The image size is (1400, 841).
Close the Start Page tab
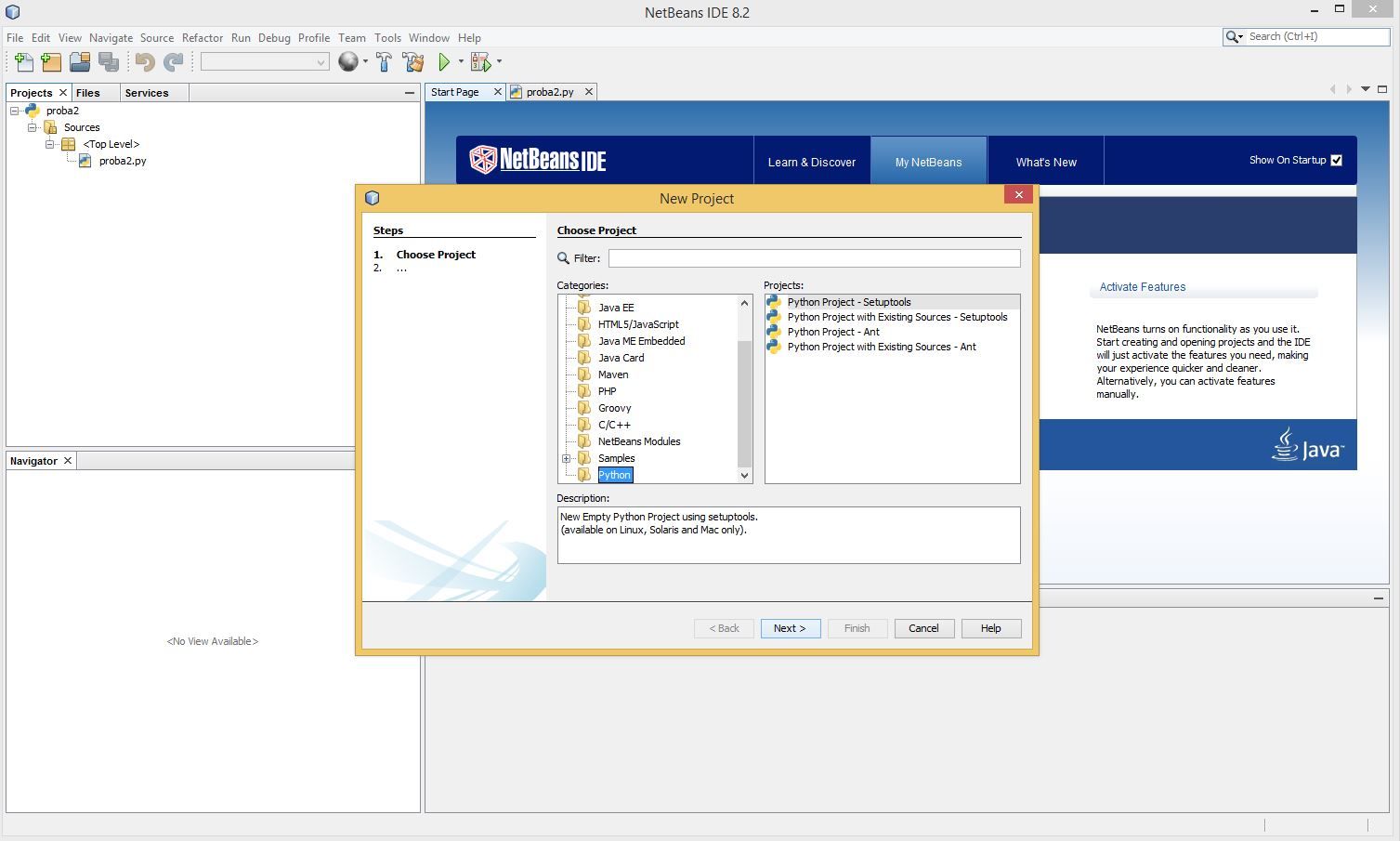click(x=497, y=92)
